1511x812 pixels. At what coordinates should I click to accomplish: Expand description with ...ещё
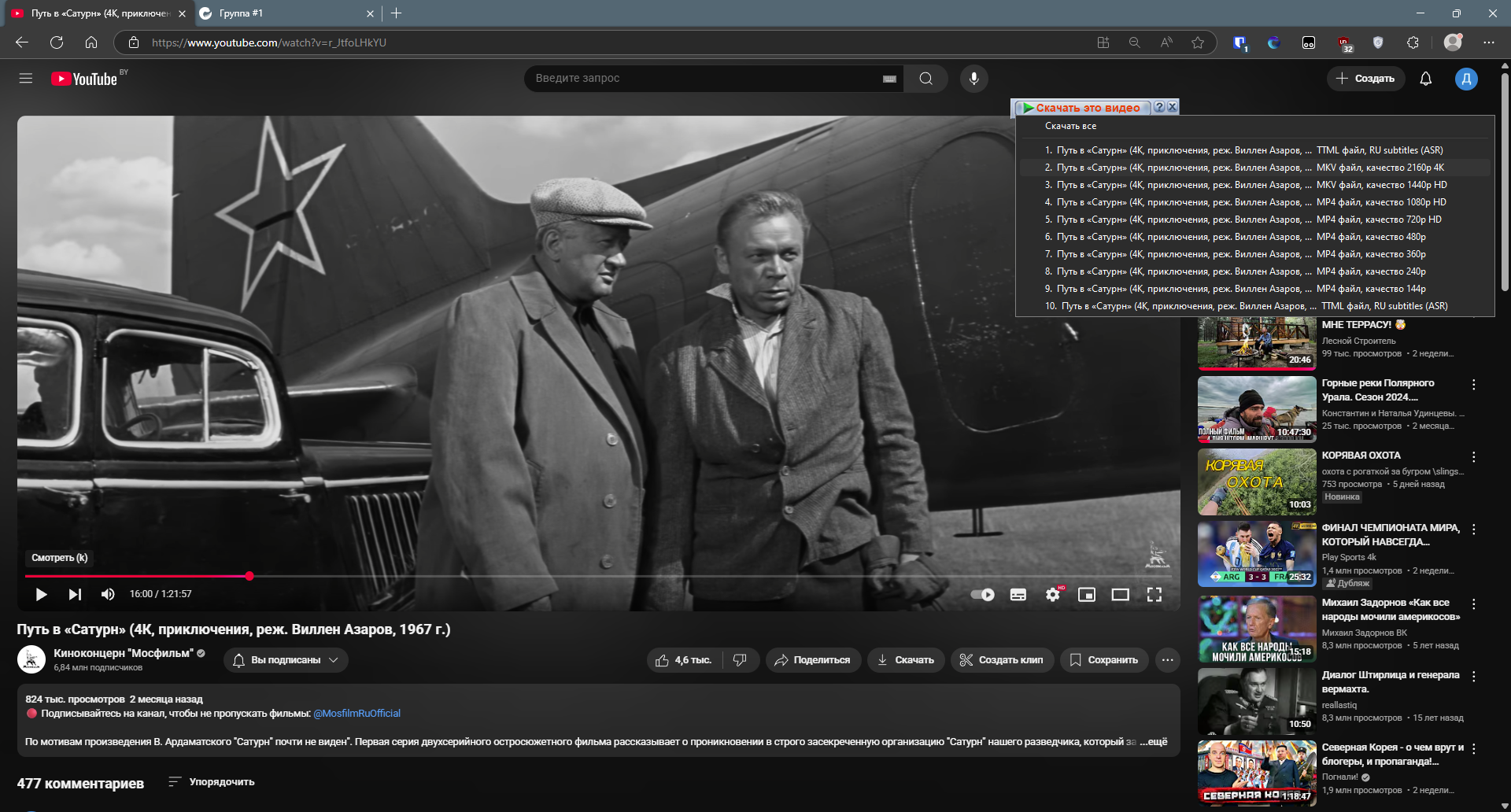point(1154,742)
